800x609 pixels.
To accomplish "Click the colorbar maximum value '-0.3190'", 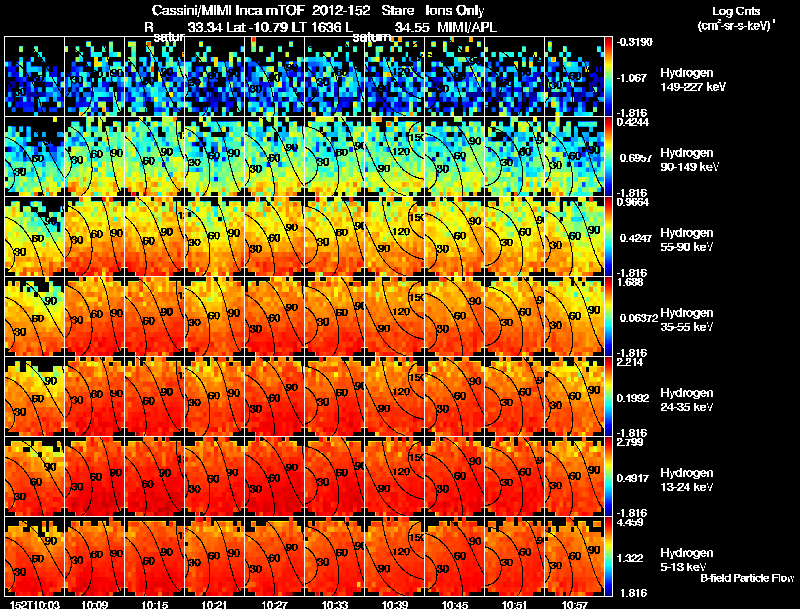I will [x=634, y=42].
